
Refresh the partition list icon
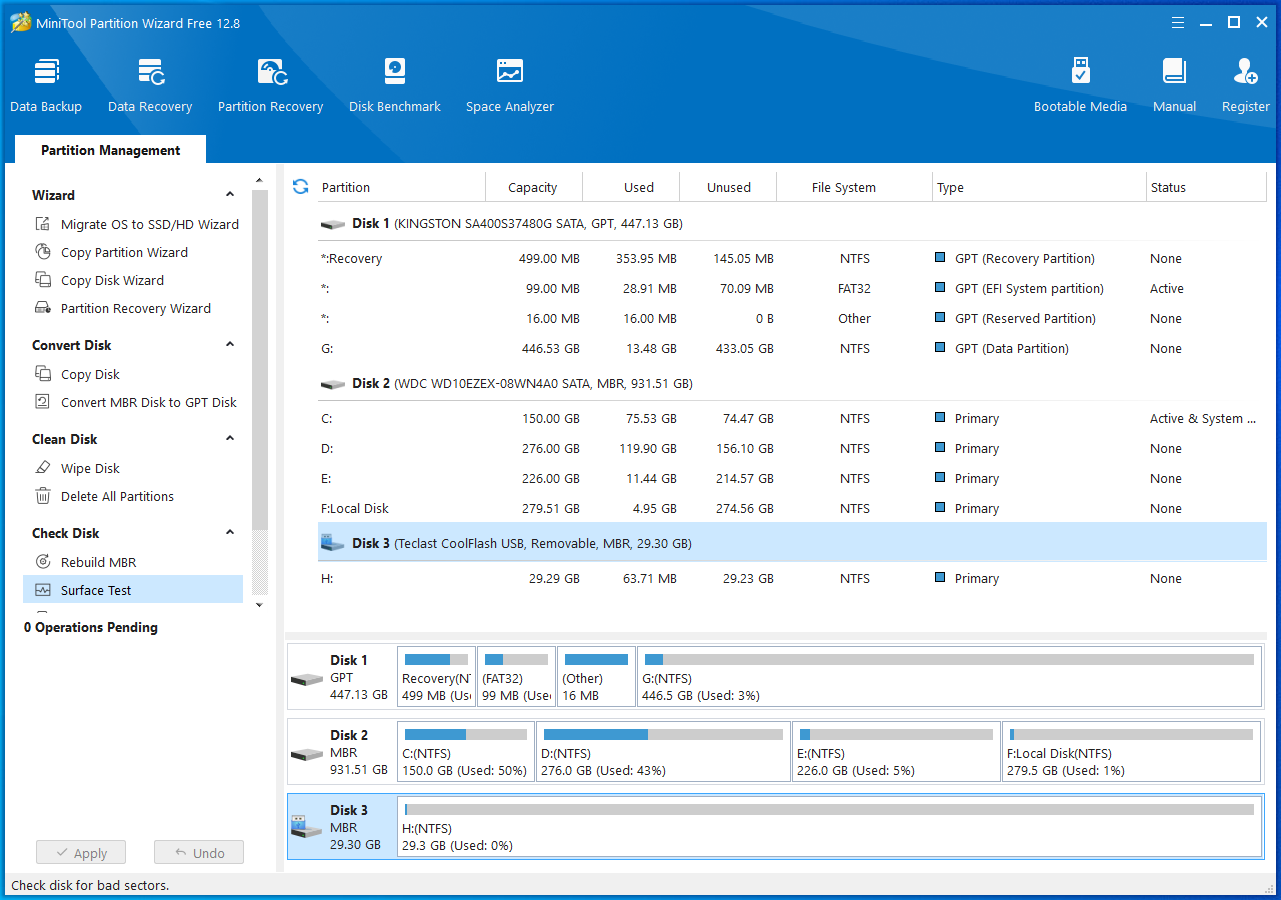tap(300, 187)
